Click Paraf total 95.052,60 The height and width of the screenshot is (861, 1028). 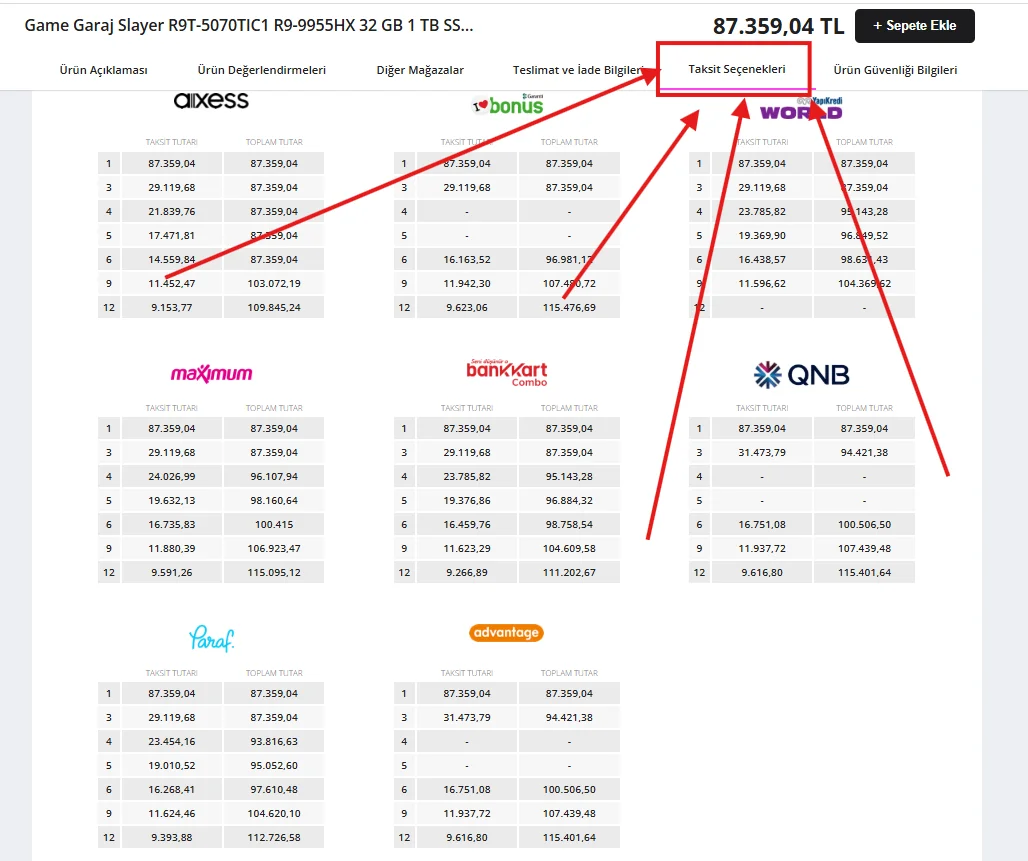tap(274, 765)
